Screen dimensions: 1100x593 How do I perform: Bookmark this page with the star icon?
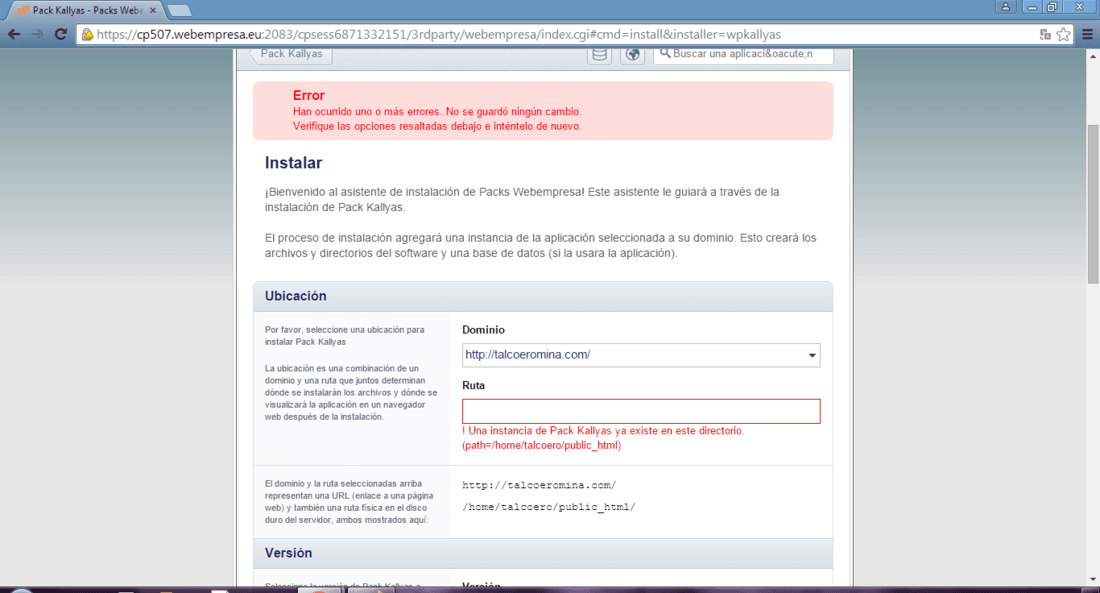[1064, 34]
